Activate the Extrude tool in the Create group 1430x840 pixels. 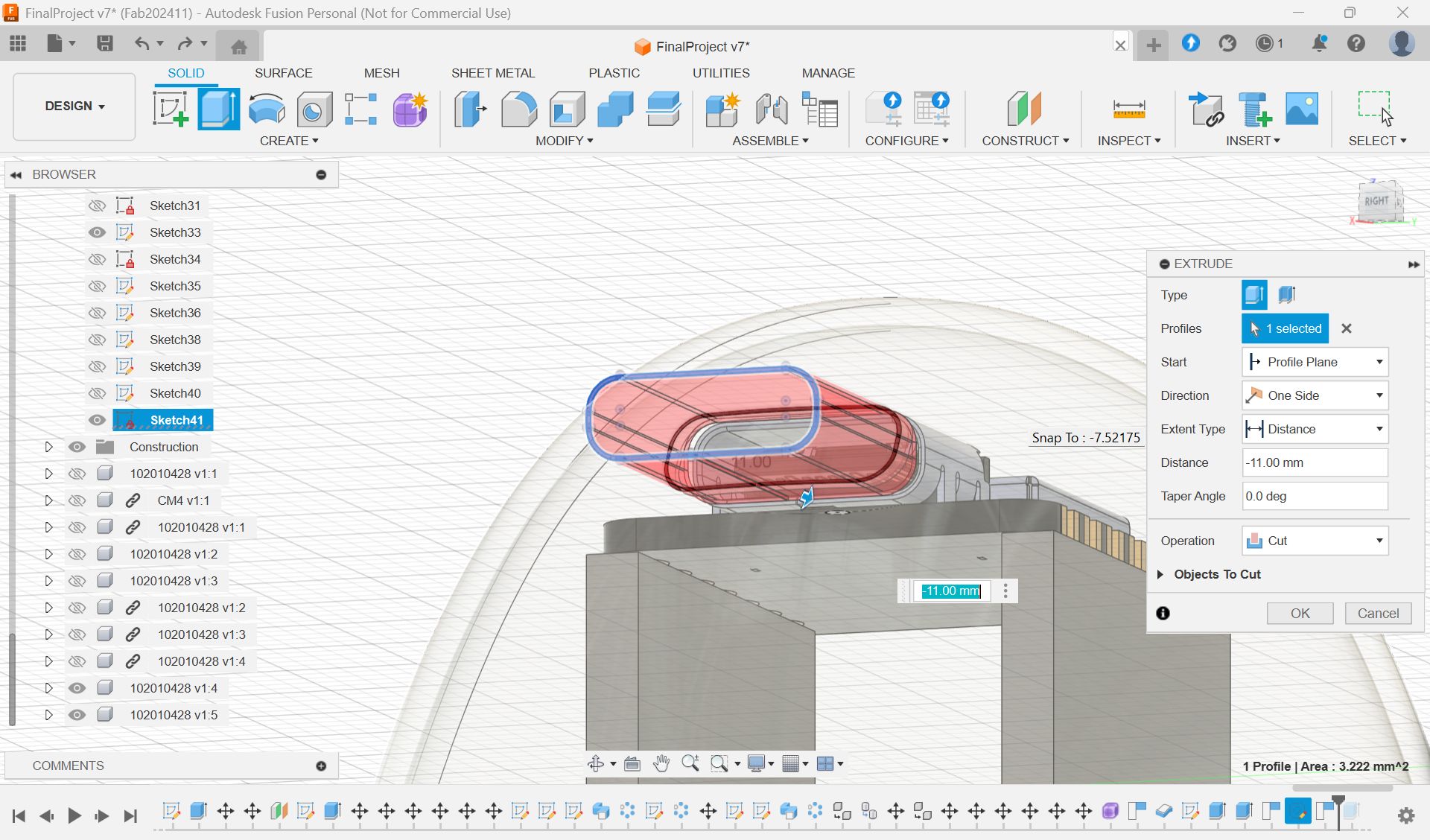pos(219,109)
